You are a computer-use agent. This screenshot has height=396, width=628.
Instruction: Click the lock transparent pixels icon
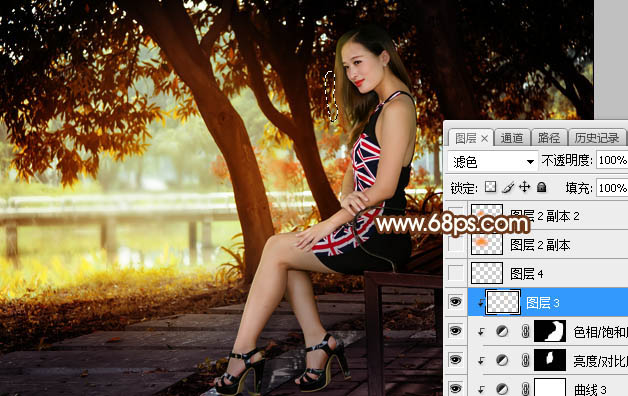pyautogui.click(x=490, y=187)
